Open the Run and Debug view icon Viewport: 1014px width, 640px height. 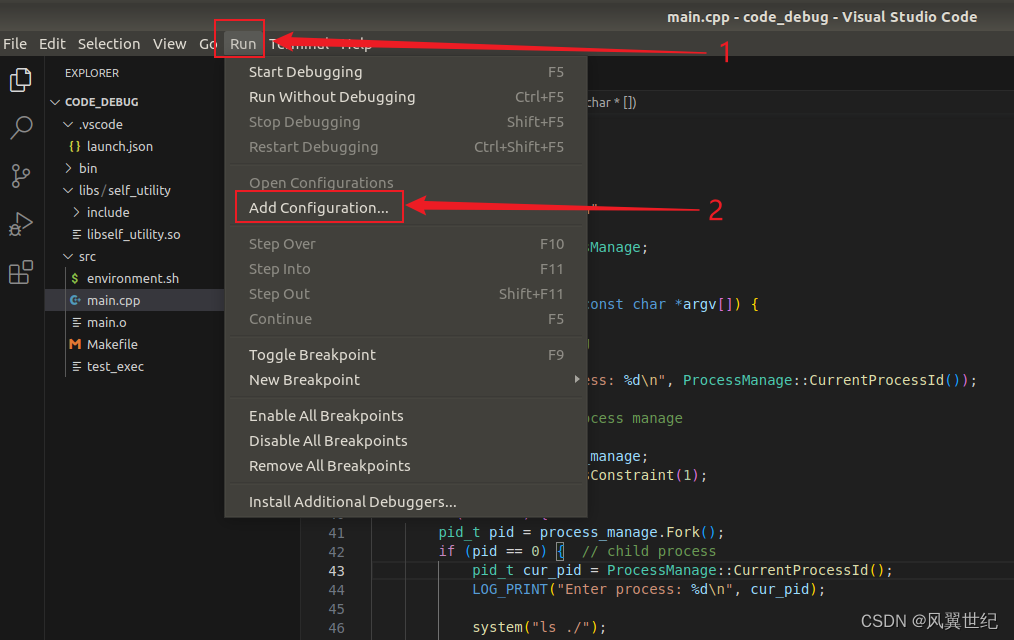click(x=21, y=224)
